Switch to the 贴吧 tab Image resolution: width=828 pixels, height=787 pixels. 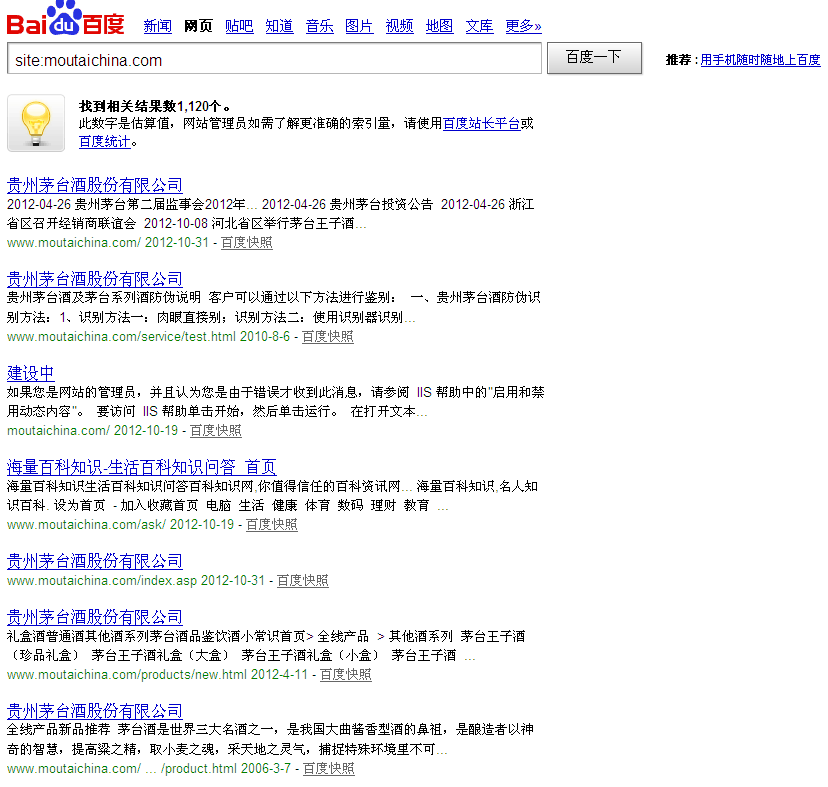[x=239, y=26]
